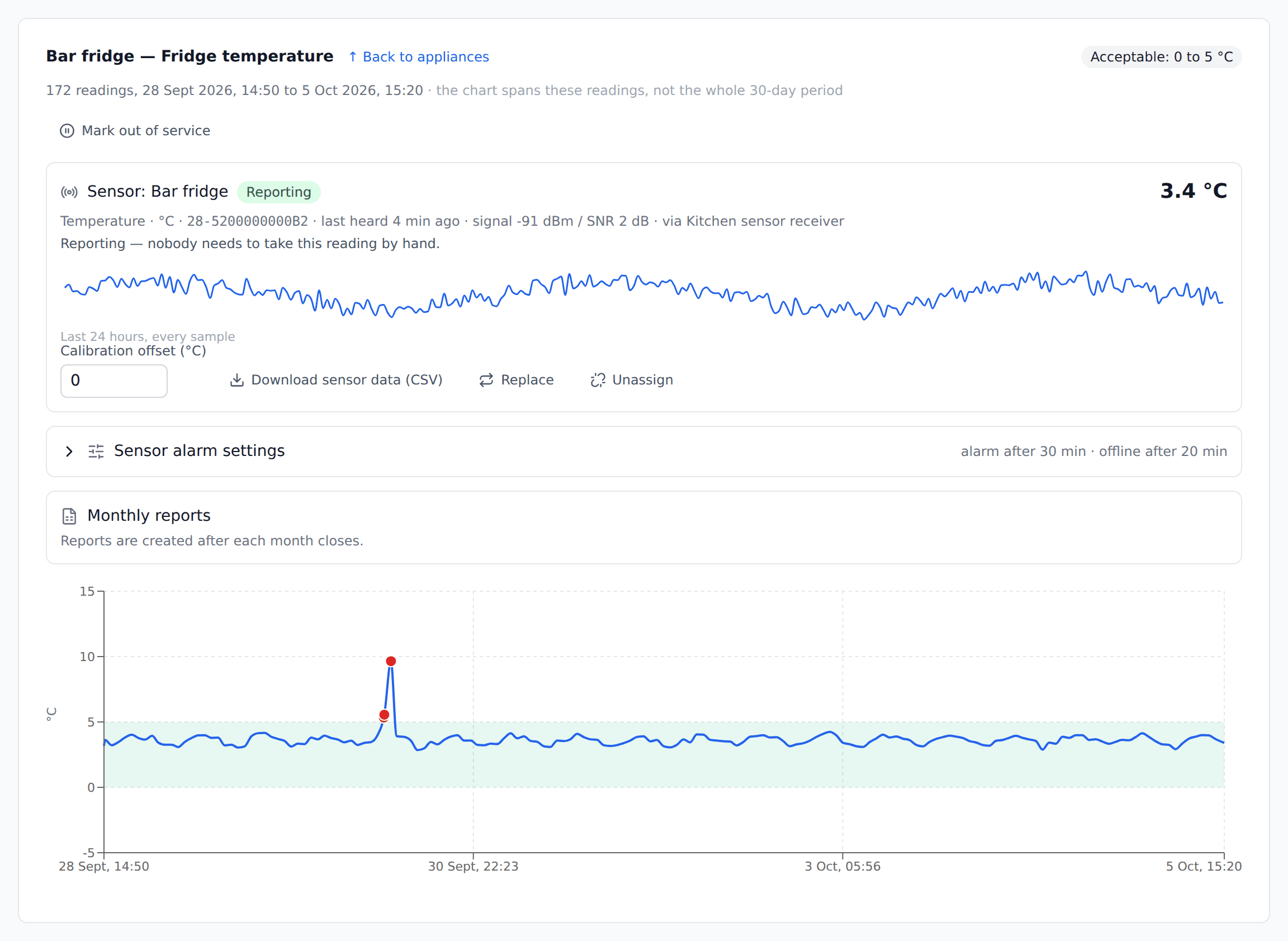Screen dimensions: 1288x941
Task: Click the Bar fridge — Fridge temperature heading
Action: click(x=190, y=56)
